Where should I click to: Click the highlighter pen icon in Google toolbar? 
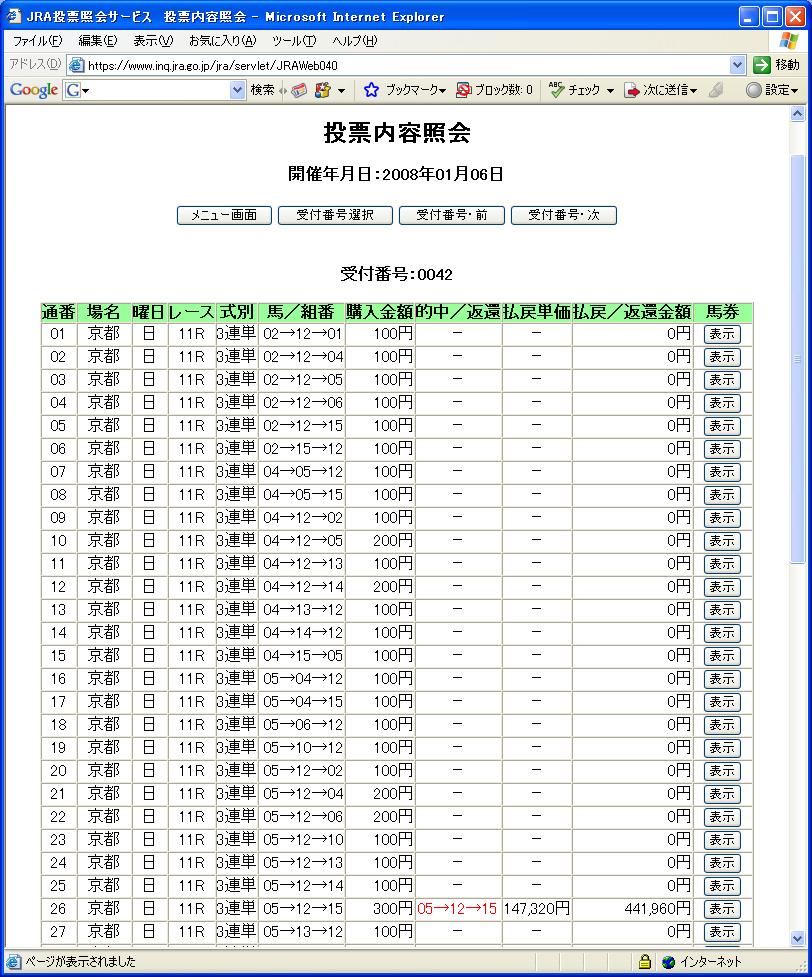[x=716, y=90]
